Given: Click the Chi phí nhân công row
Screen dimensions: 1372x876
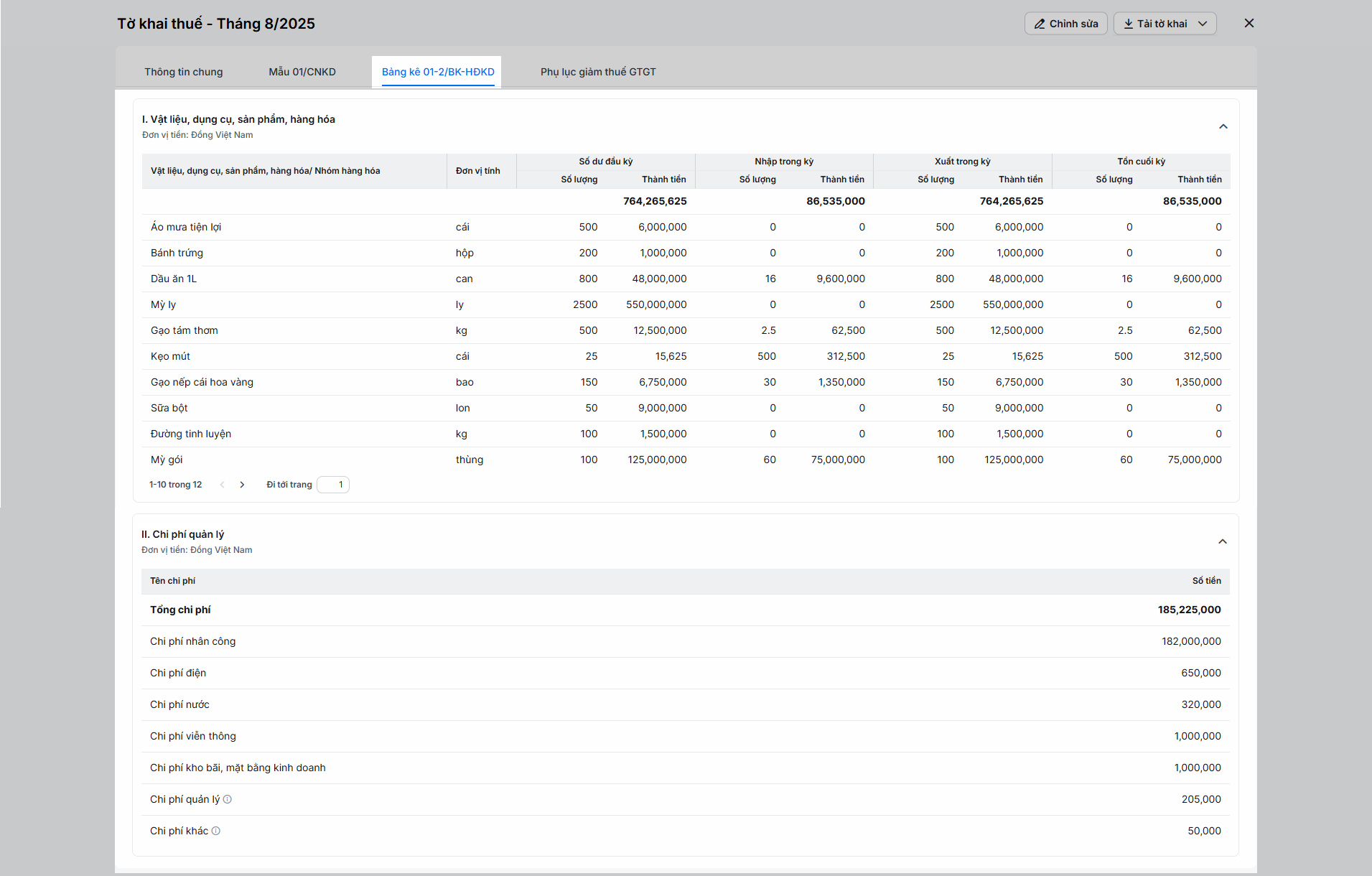Looking at the screenshot, I should coord(192,641).
